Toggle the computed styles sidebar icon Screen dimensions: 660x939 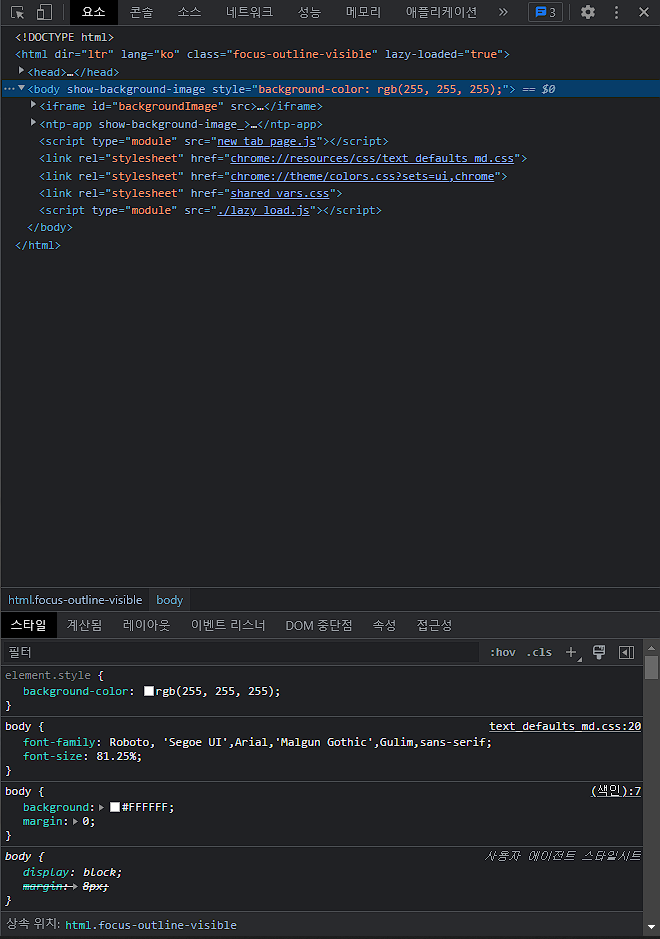(x=626, y=652)
